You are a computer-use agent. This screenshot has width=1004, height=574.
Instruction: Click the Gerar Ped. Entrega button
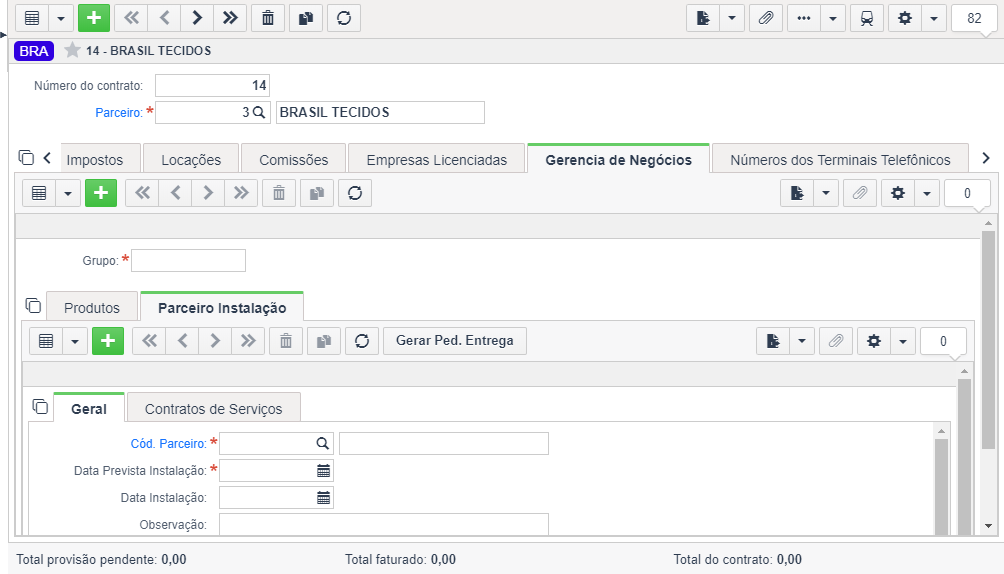[455, 341]
